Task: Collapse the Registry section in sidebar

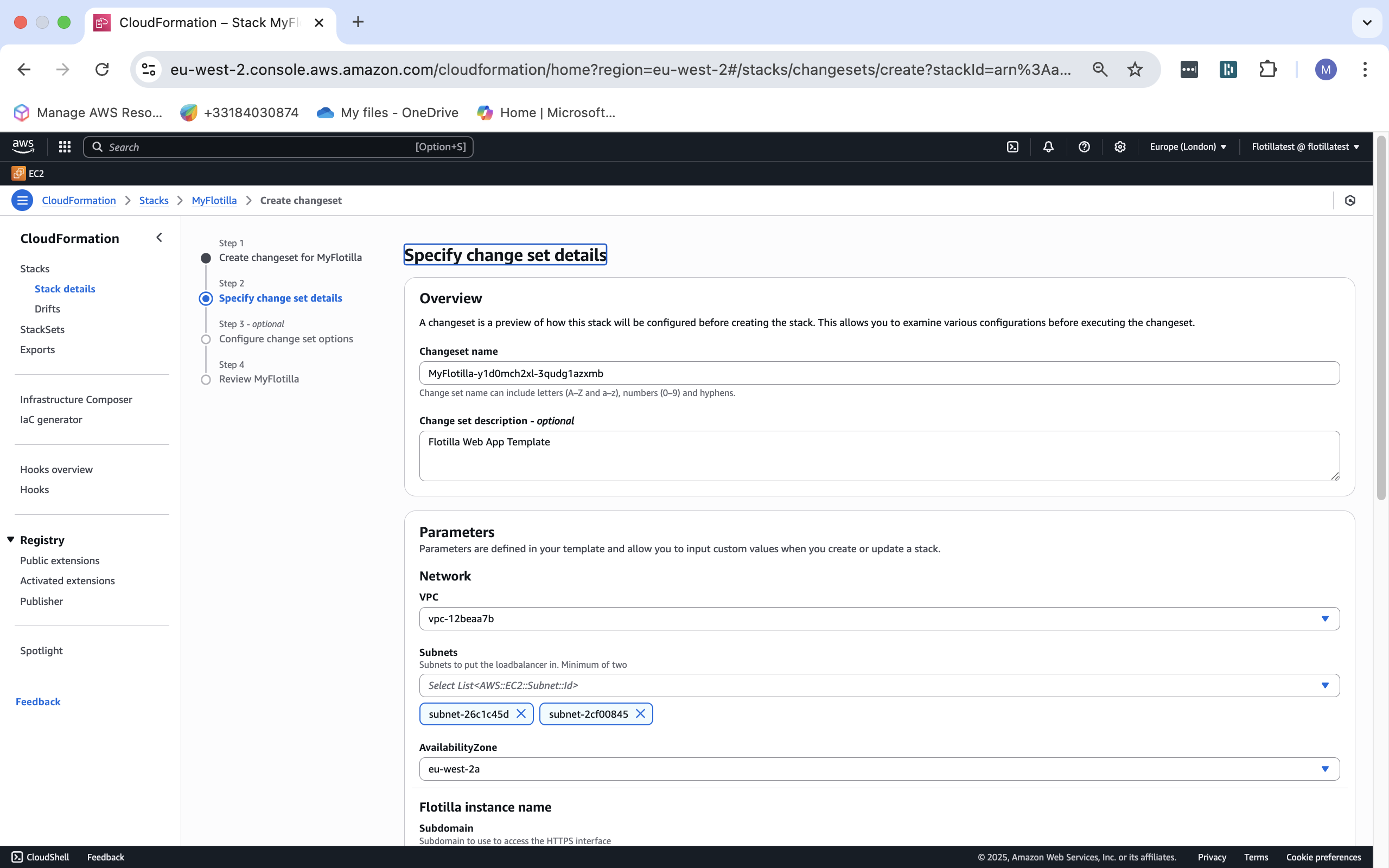Action: point(10,540)
